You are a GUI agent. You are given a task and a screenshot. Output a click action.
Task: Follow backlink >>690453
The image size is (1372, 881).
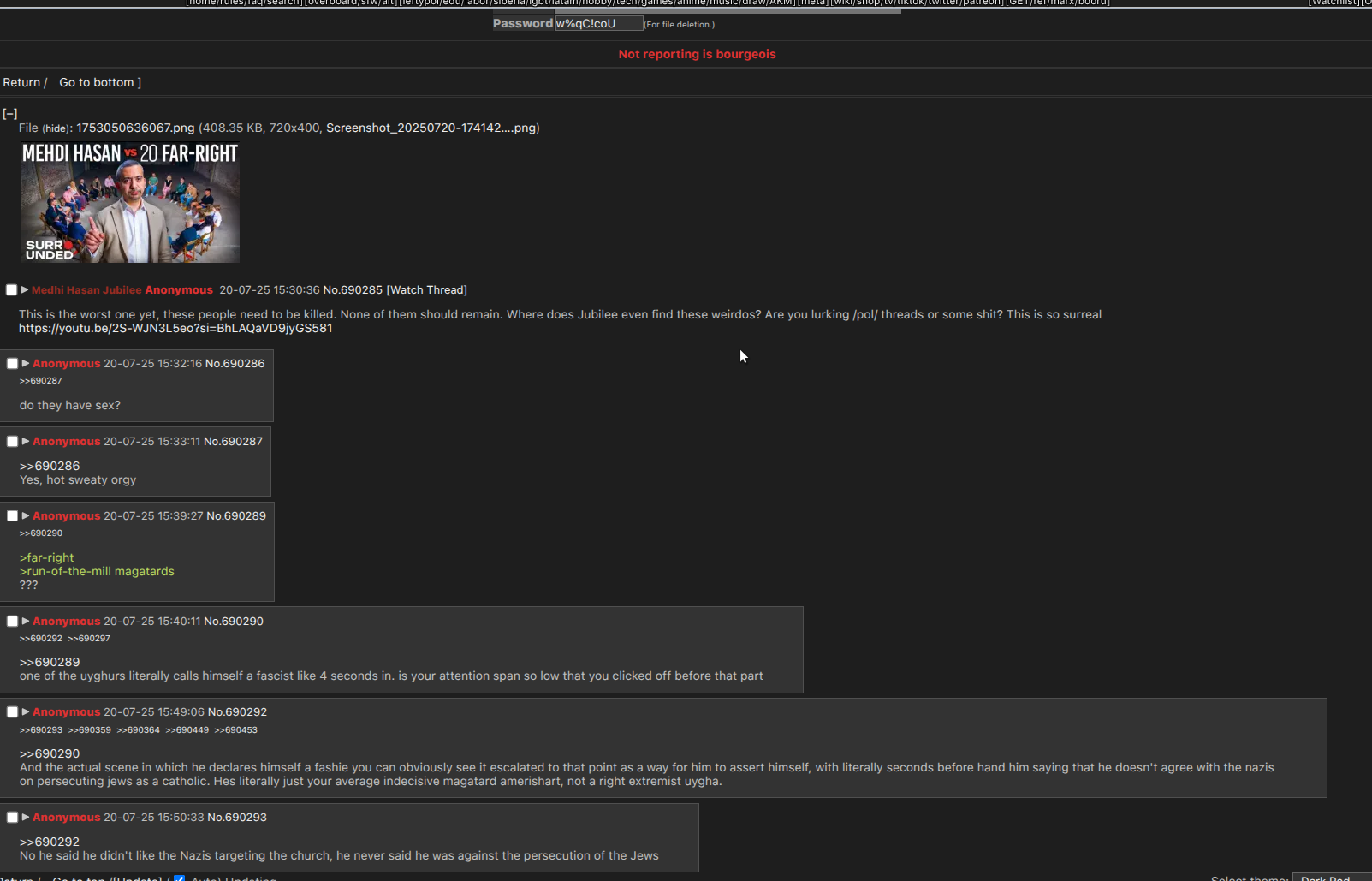236,729
